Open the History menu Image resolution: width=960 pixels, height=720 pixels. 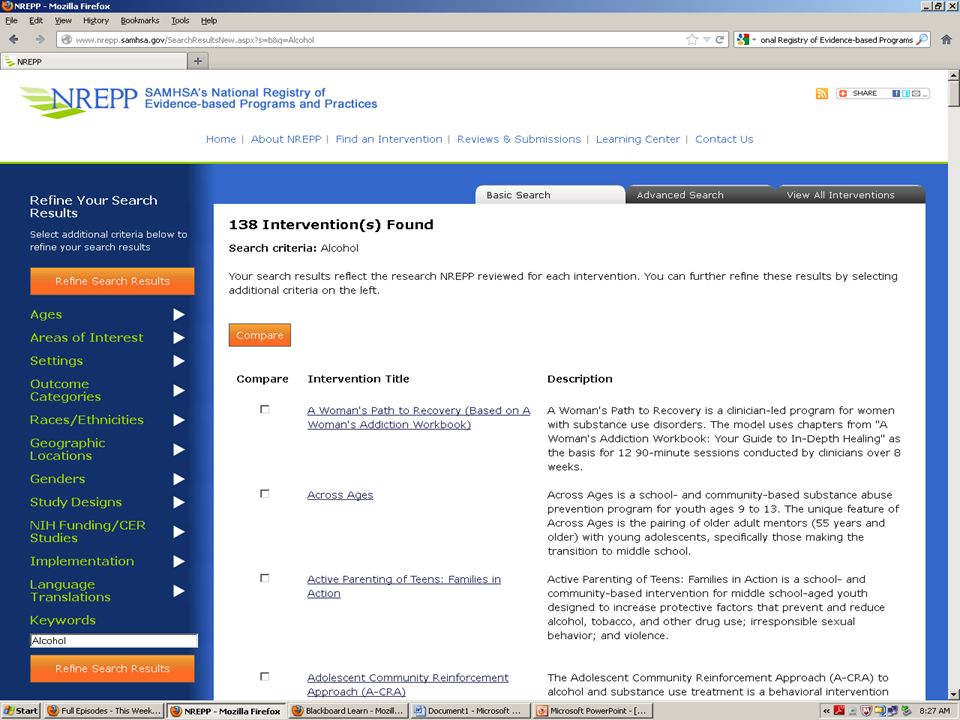[x=96, y=20]
